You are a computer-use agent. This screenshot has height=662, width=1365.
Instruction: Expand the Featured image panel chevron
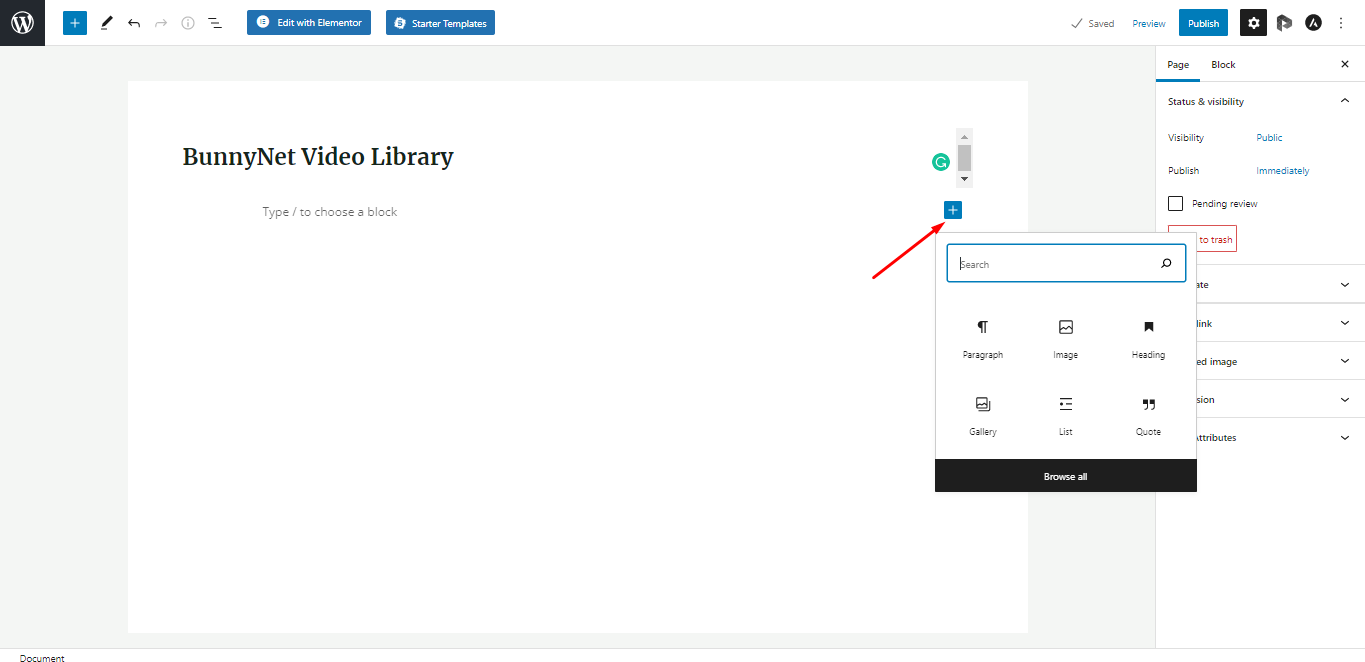click(1344, 361)
